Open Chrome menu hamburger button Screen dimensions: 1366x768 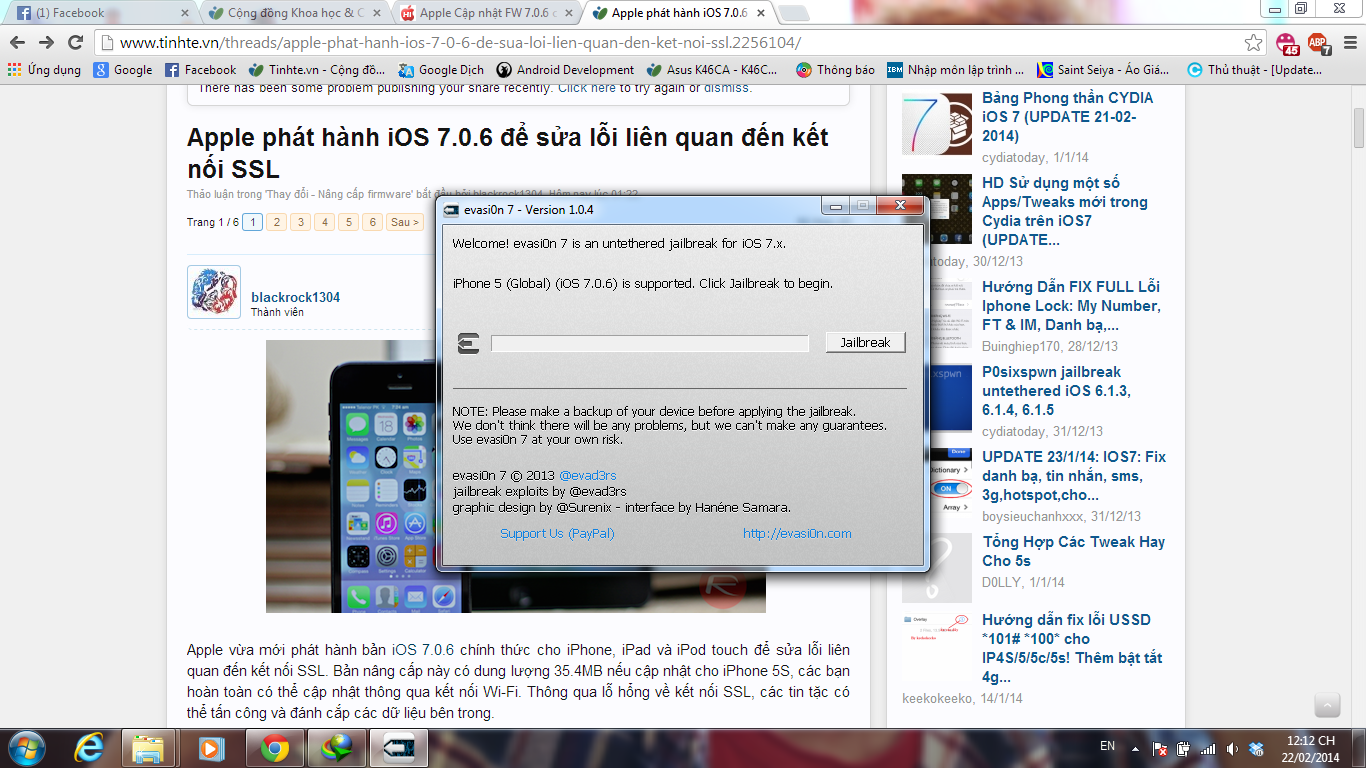tap(1348, 43)
